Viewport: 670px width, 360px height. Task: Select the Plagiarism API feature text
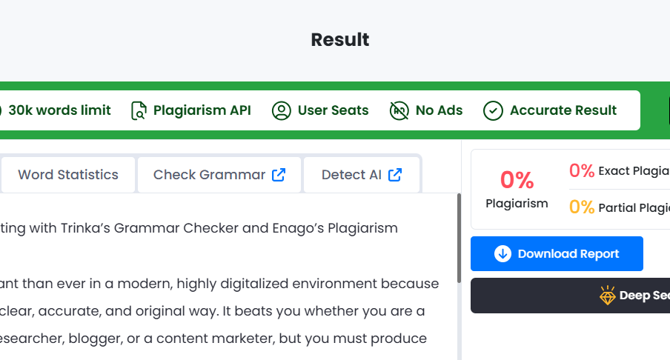(202, 111)
